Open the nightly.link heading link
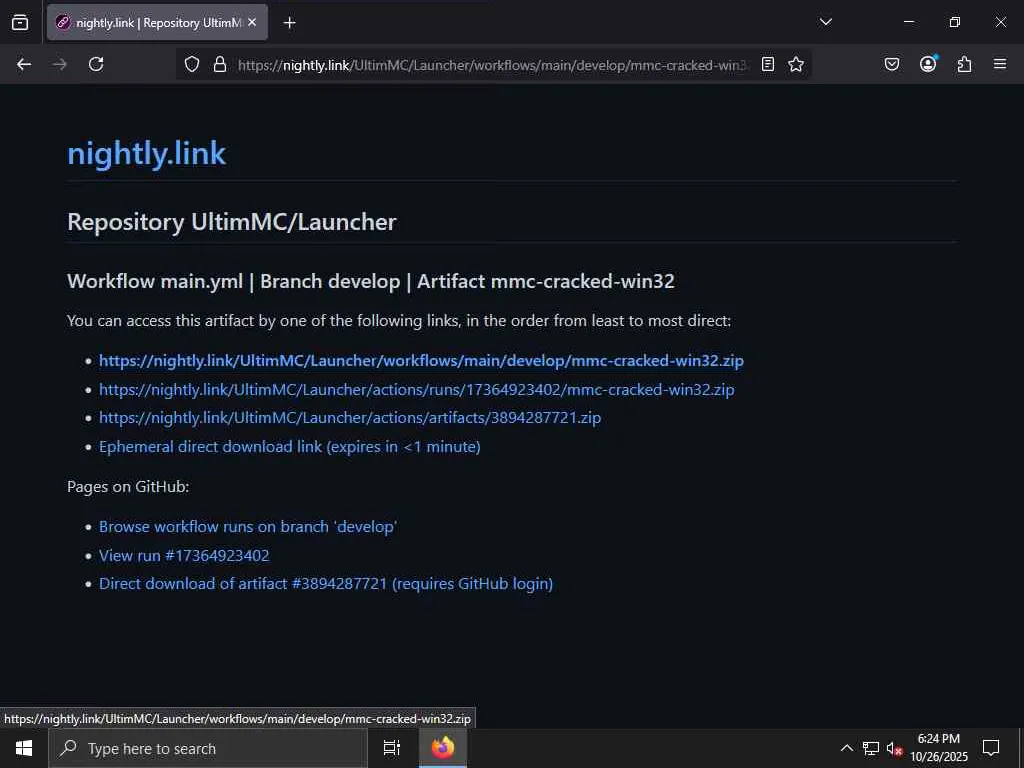1024x768 pixels. pos(146,153)
